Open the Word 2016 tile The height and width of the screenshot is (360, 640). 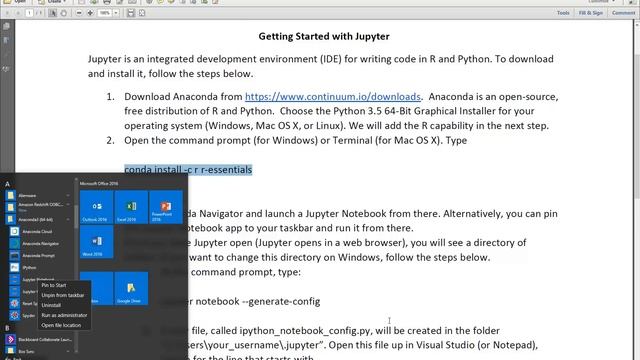96,242
